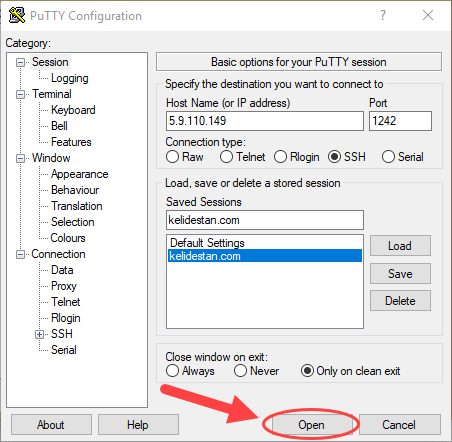452x442 pixels.
Task: Open the Logging category
Action: pyautogui.click(x=70, y=78)
